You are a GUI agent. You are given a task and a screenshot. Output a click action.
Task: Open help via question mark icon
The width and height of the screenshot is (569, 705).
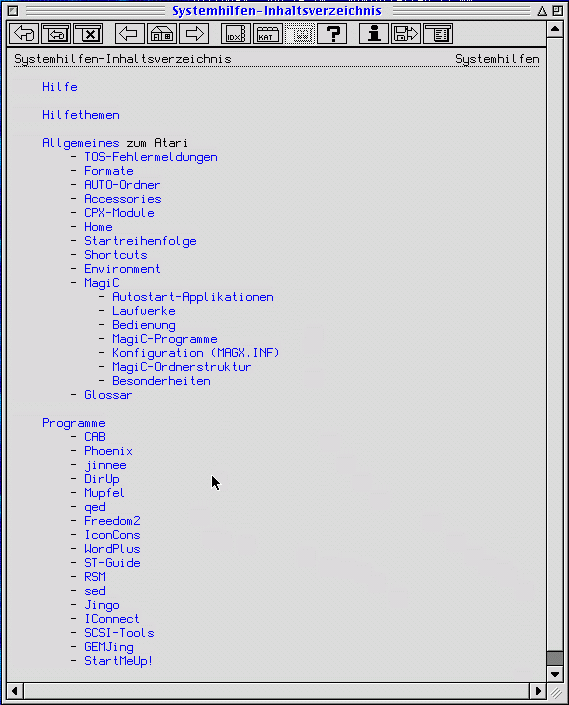coord(332,34)
